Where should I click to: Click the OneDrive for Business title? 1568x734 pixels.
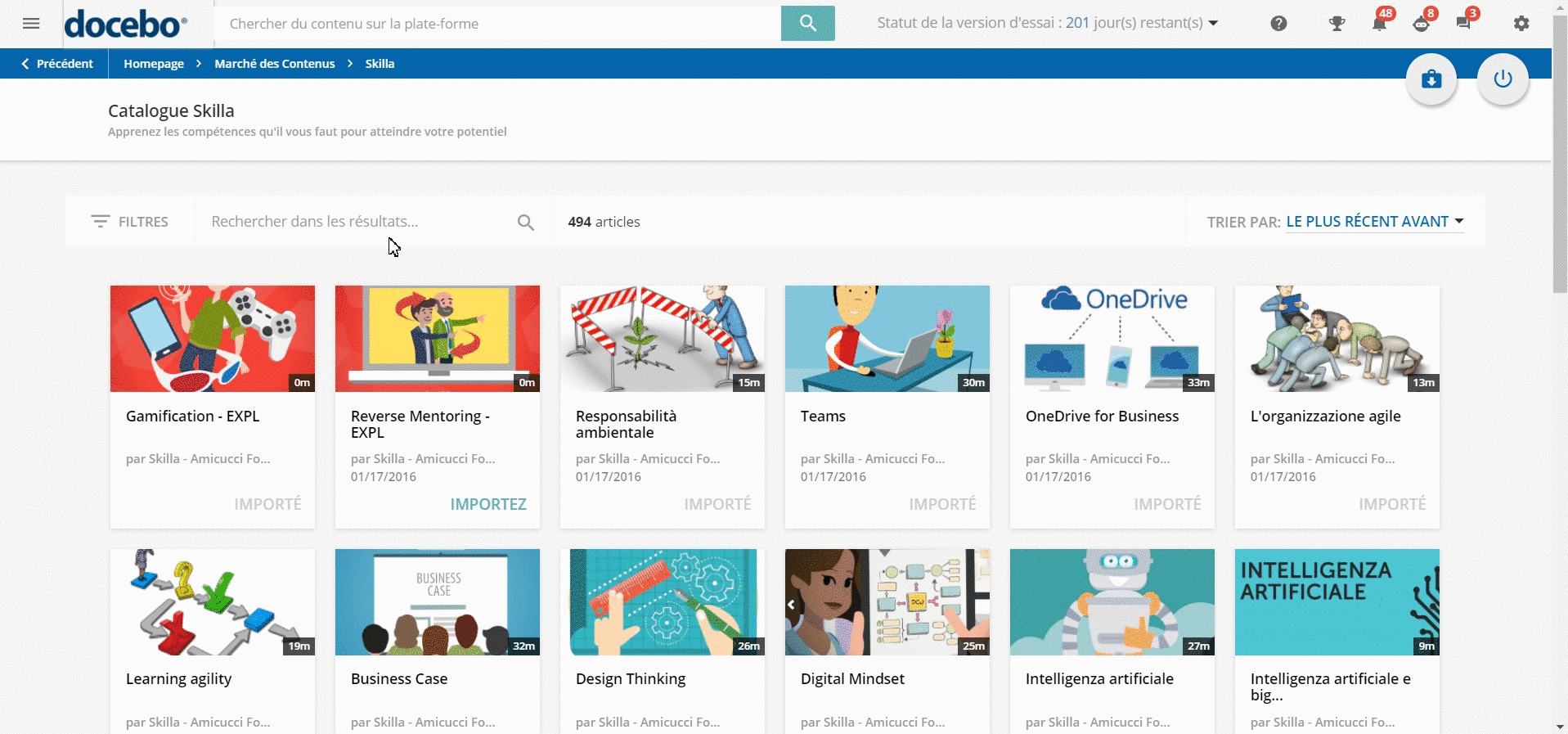pos(1103,417)
